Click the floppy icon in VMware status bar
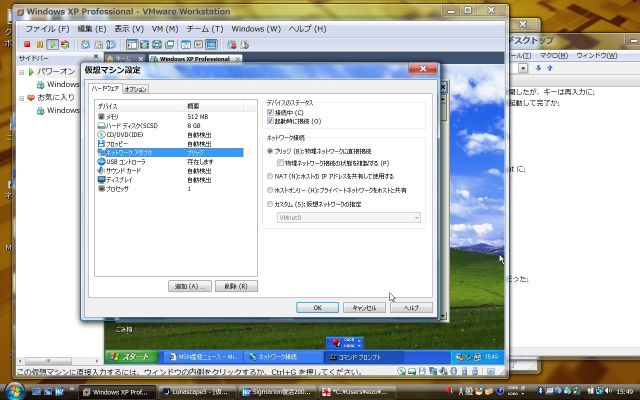 click(x=422, y=371)
